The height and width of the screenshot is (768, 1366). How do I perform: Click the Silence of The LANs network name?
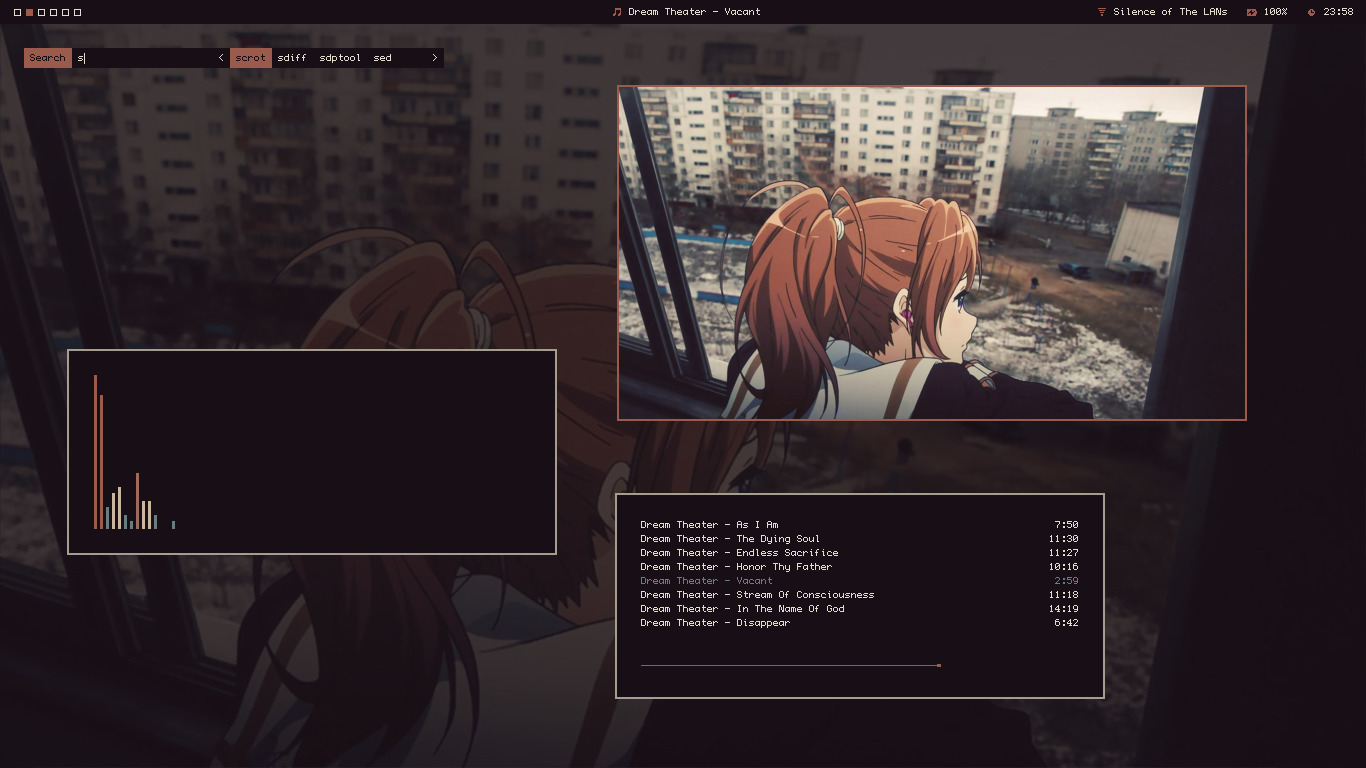(x=1170, y=12)
